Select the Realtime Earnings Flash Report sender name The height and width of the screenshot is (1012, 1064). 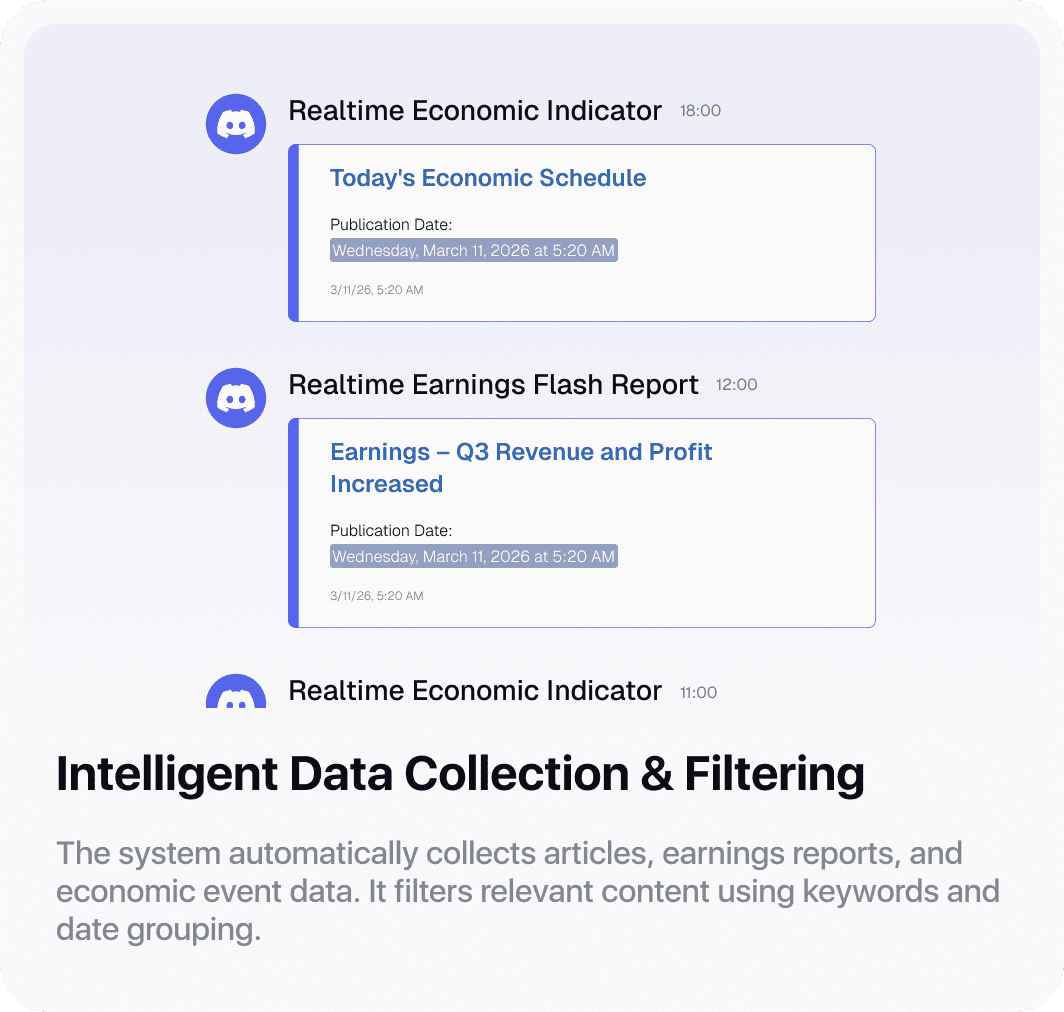[x=493, y=385]
